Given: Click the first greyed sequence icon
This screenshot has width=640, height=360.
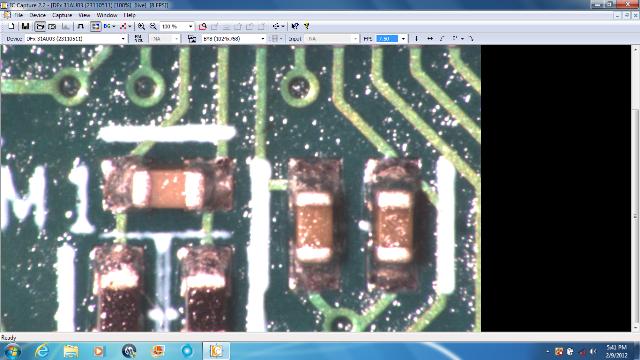Looking at the screenshot, I should 214,27.
